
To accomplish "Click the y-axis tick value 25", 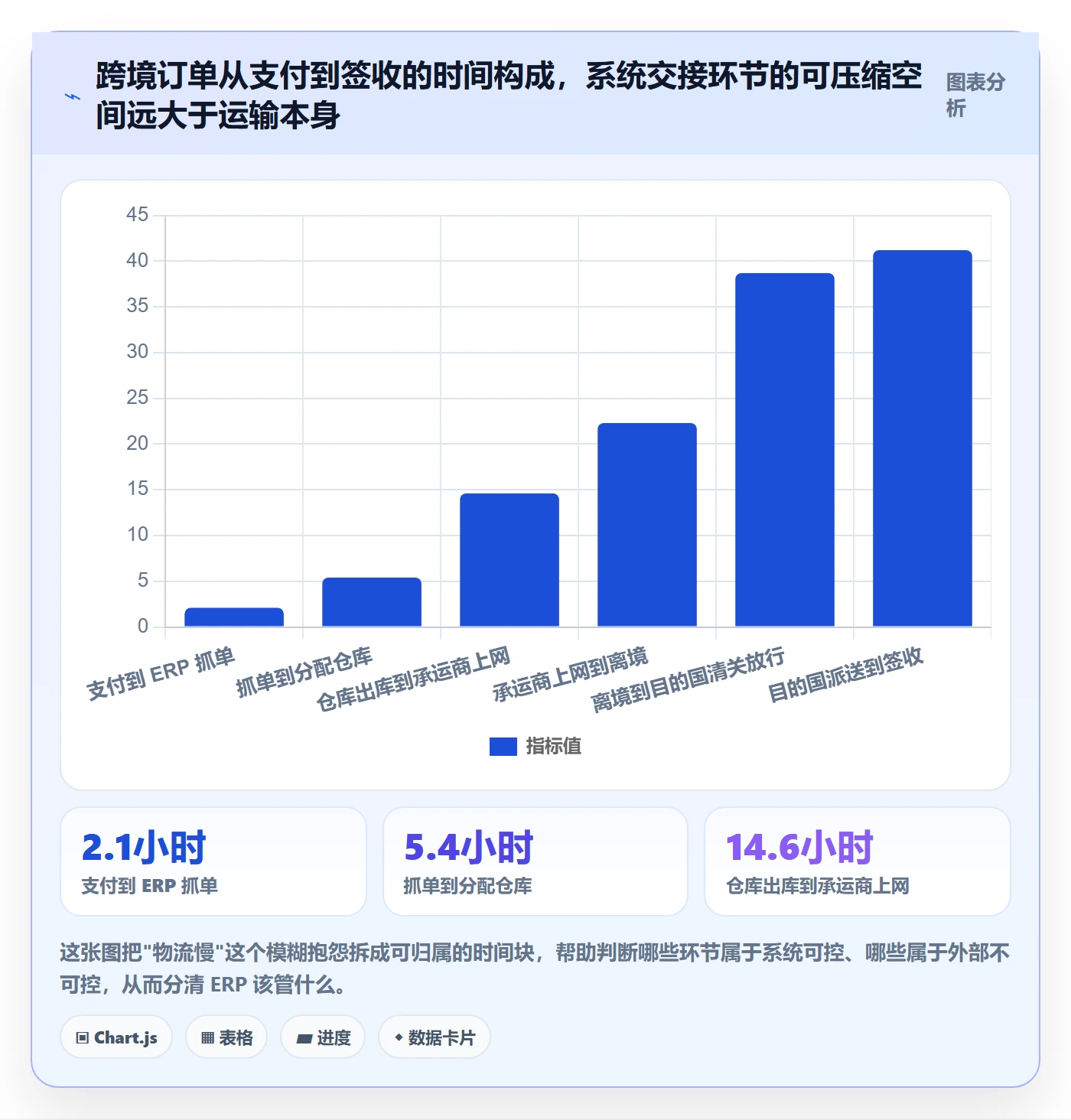I will 138,398.
